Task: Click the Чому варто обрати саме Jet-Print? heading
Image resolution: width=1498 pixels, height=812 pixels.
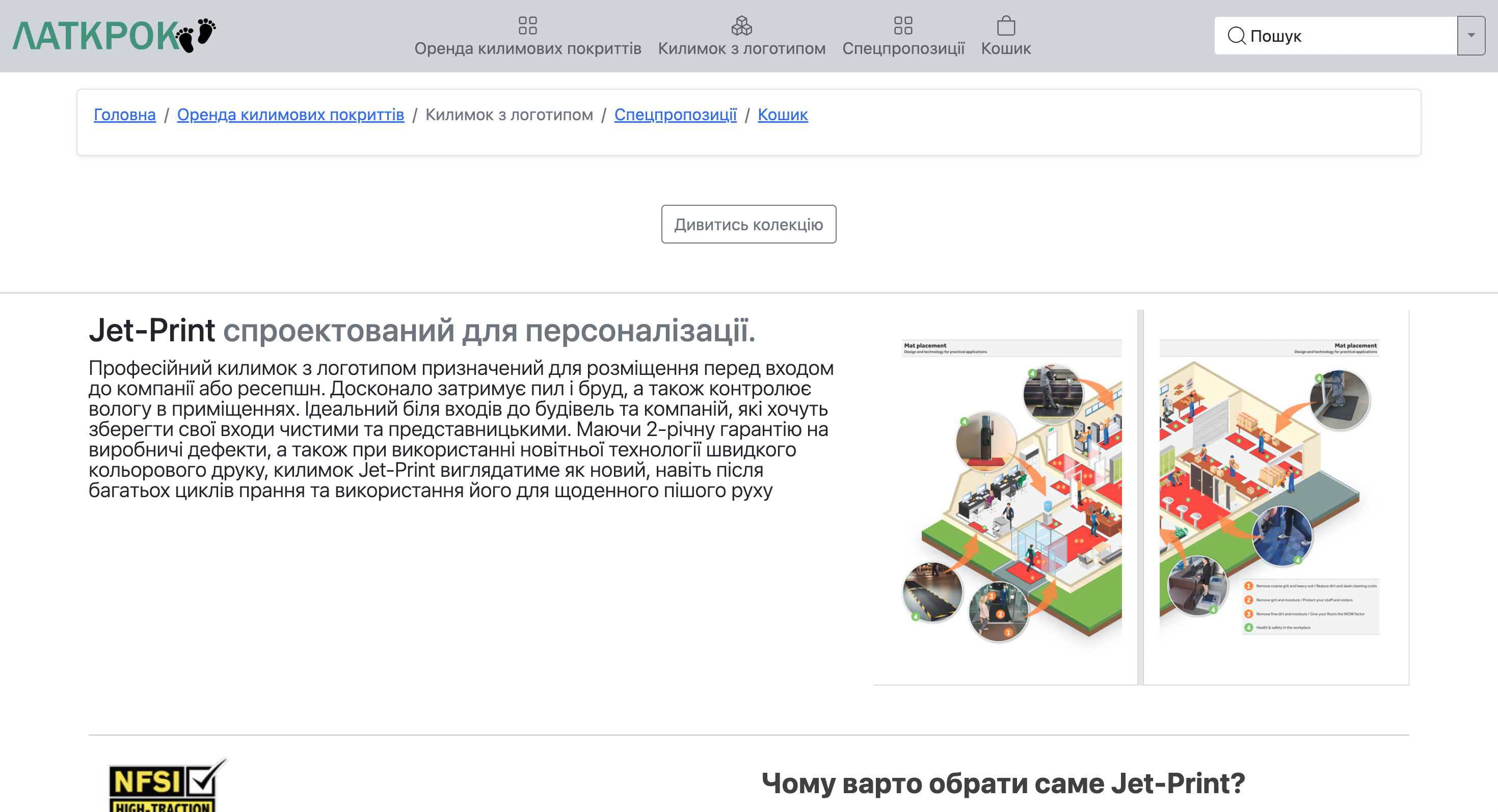Action: pos(1004,783)
